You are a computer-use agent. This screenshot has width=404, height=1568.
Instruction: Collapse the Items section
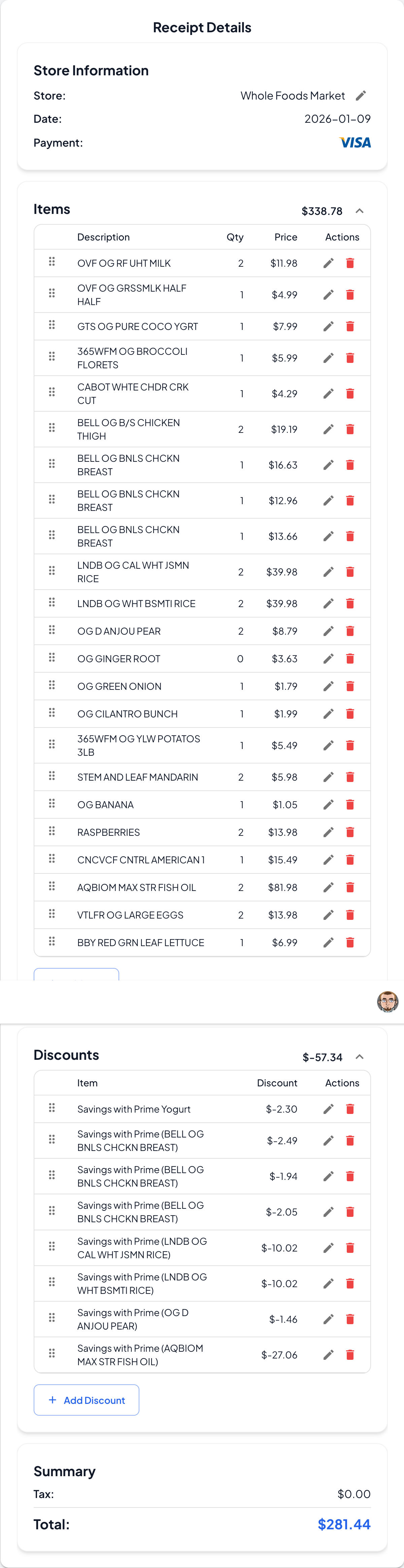360,211
